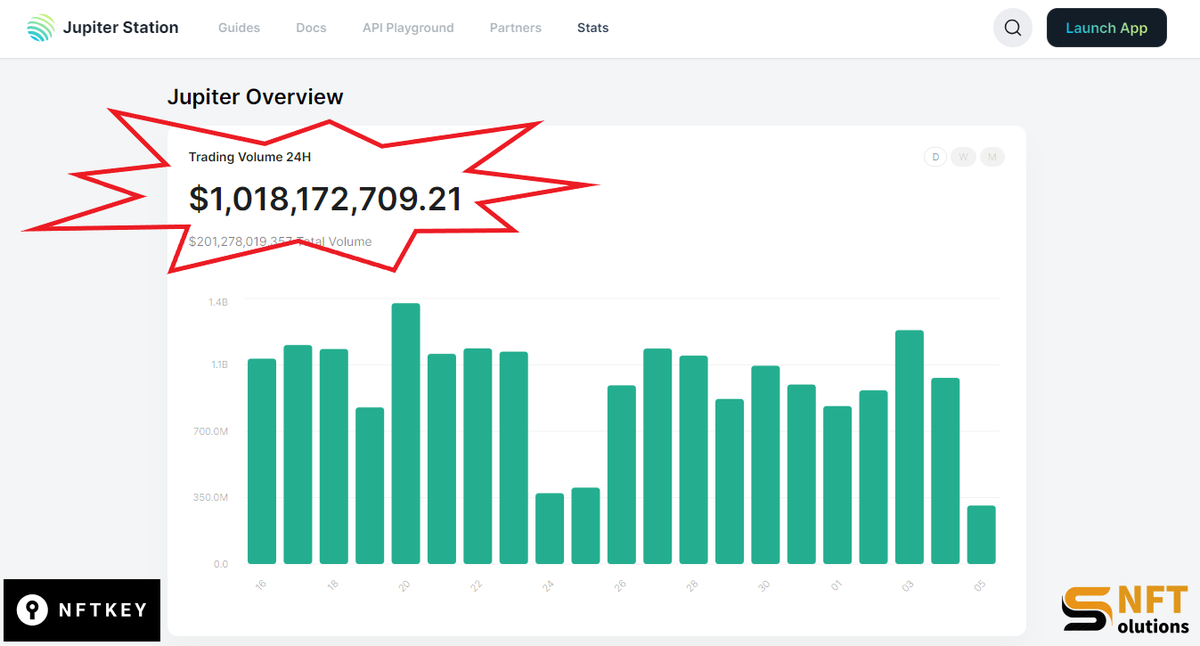Viewport: 1200px width, 646px height.
Task: Switch the chart to daily (D) view
Action: click(936, 157)
